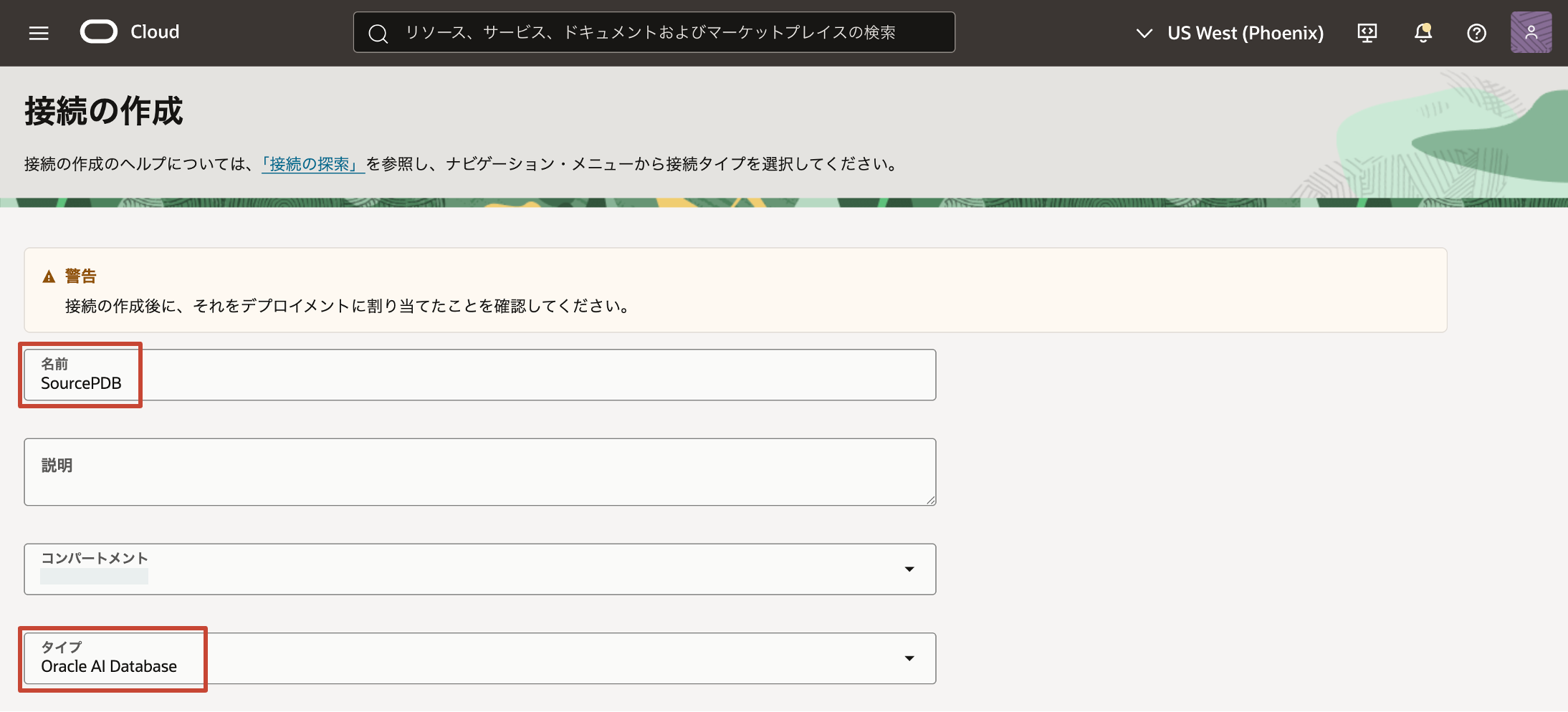Expand the コンパートメント dropdown

(x=909, y=569)
